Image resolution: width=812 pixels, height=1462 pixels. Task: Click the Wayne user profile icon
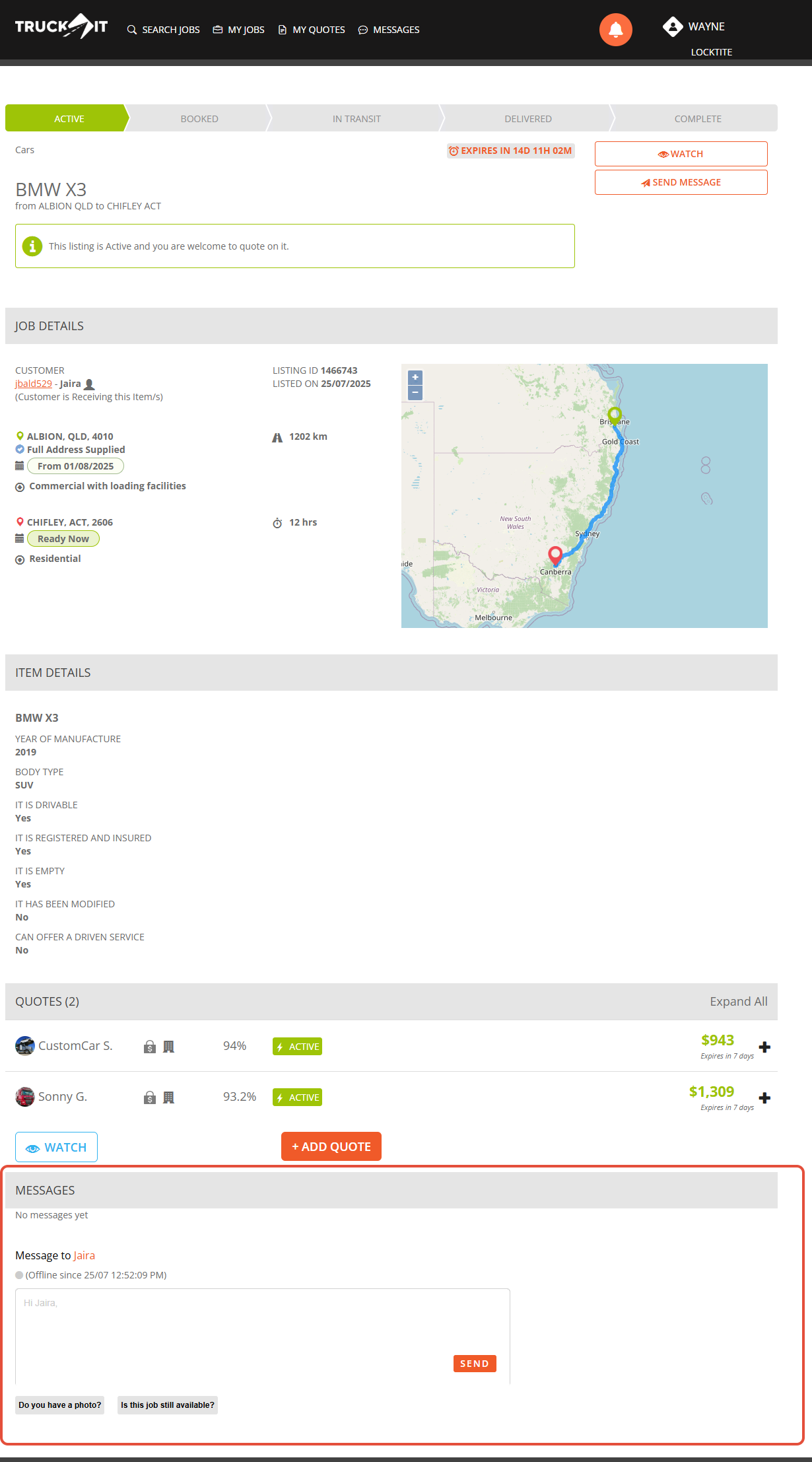click(x=673, y=26)
